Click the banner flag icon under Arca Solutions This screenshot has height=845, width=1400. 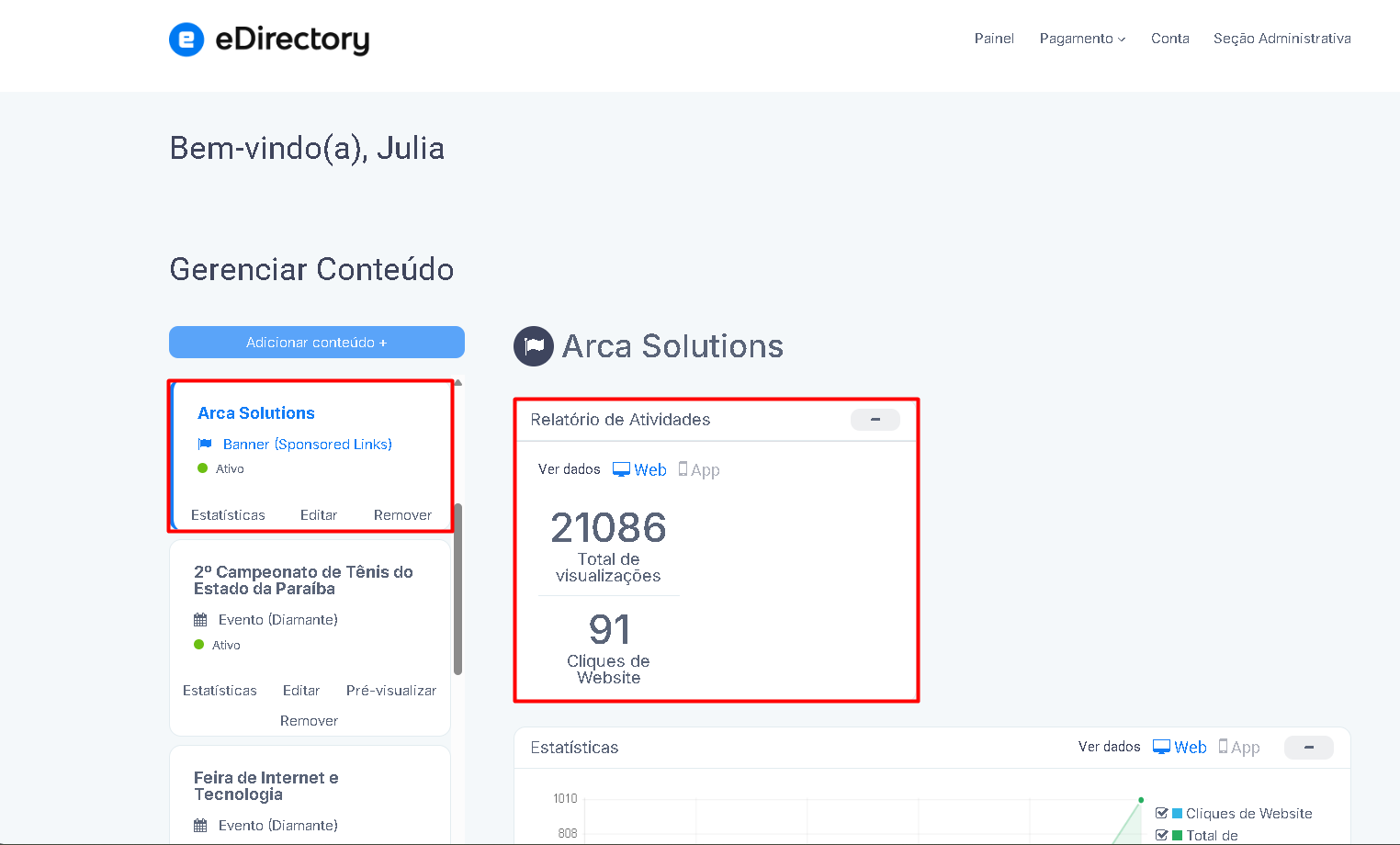coord(205,444)
